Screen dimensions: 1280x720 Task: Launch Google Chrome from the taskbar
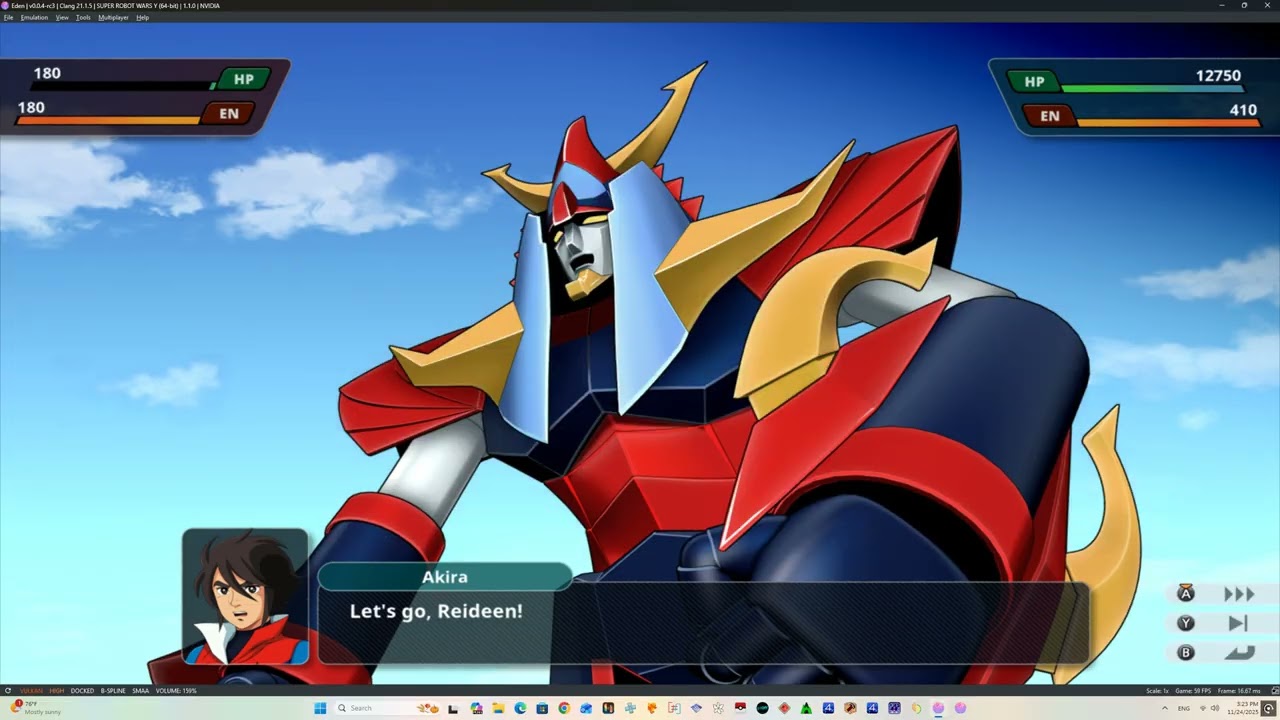(564, 708)
